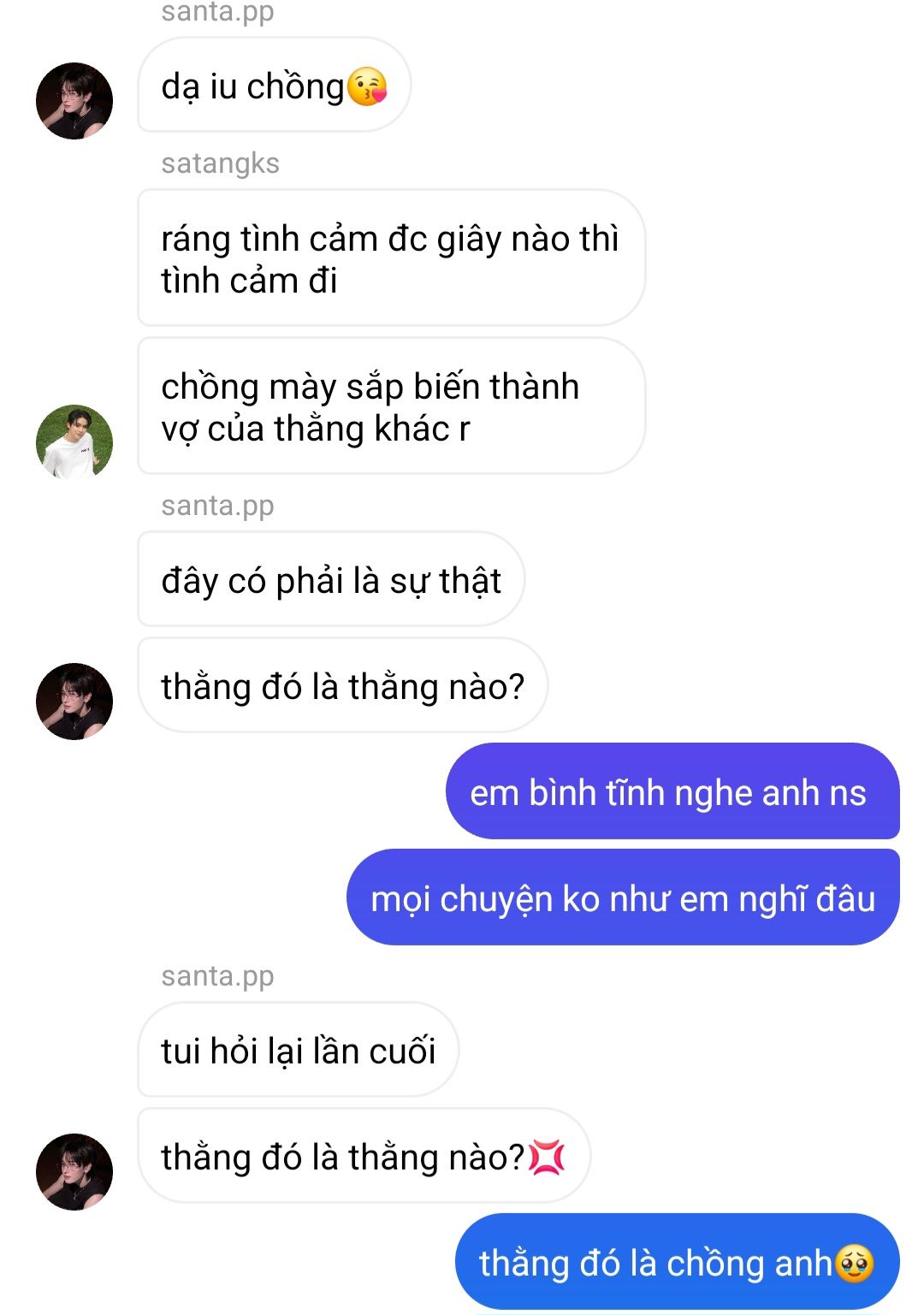Tap santa.pp avatar beside angry emoji message

[74, 1171]
